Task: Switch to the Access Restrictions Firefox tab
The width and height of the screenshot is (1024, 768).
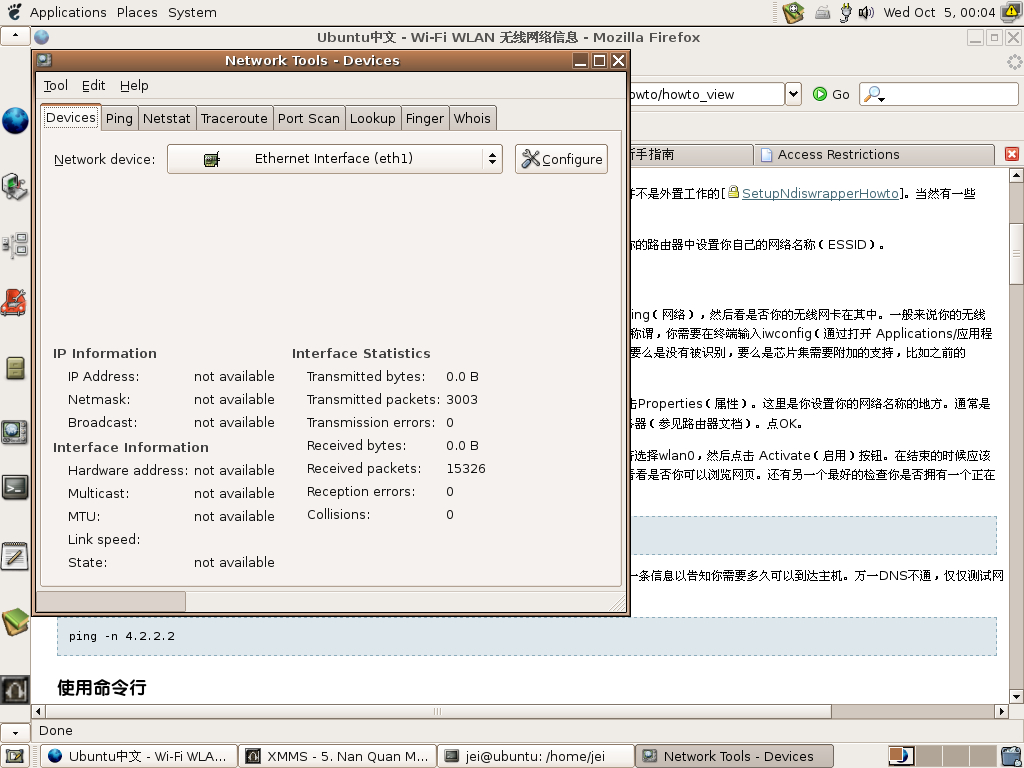Action: (875, 155)
